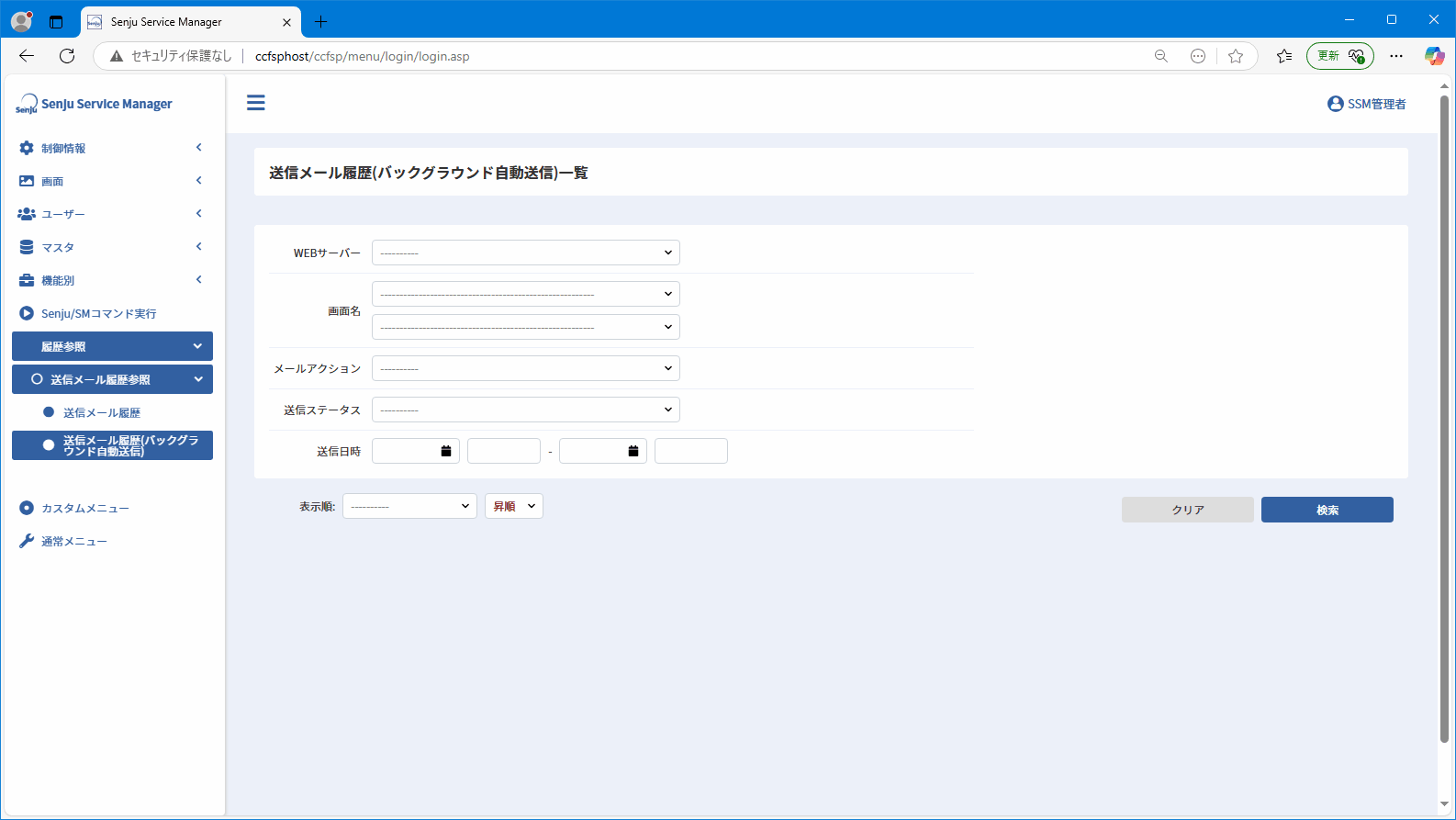The width and height of the screenshot is (1456, 820).
Task: Click the end time input field
Action: tap(691, 451)
